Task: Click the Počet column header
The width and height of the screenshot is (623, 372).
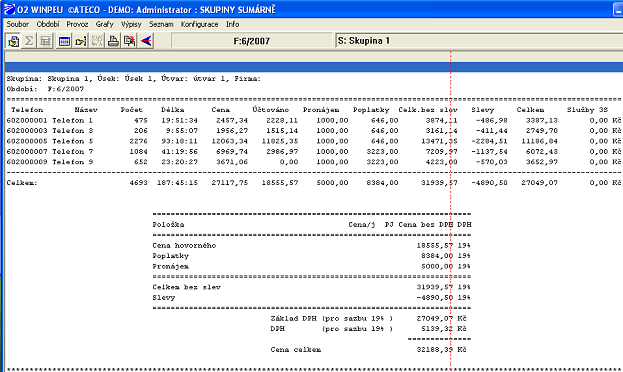Action: pos(132,110)
